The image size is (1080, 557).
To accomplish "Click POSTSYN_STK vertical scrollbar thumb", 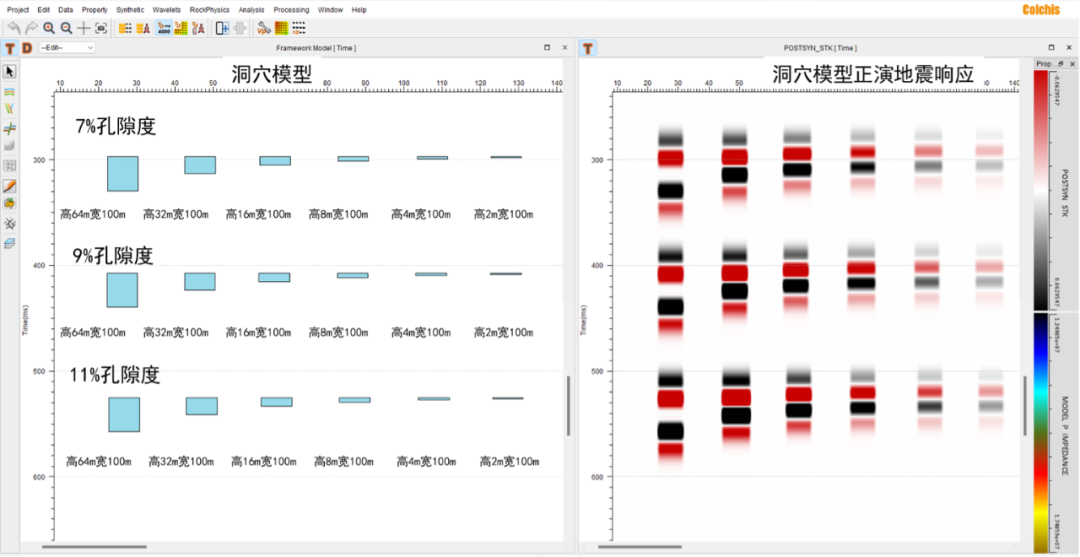I will (x=1025, y=406).
